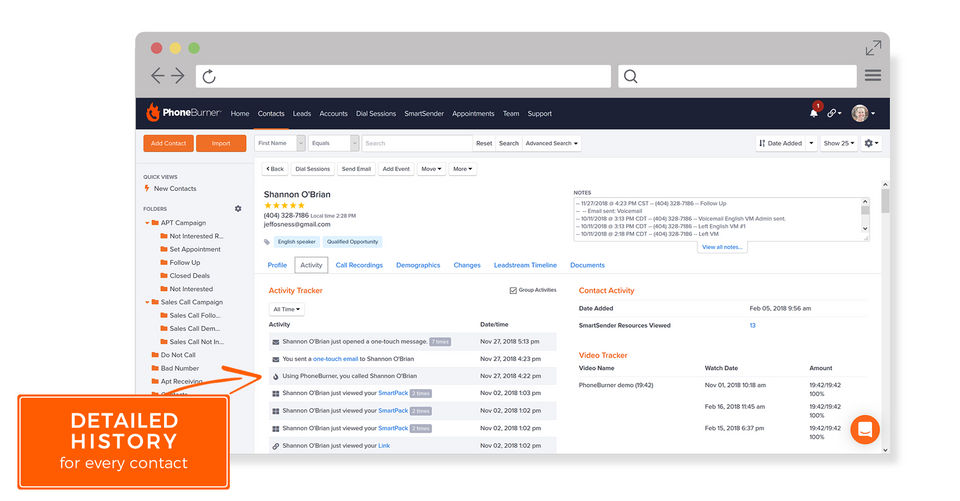Click the English speaker tag

[x=297, y=242]
